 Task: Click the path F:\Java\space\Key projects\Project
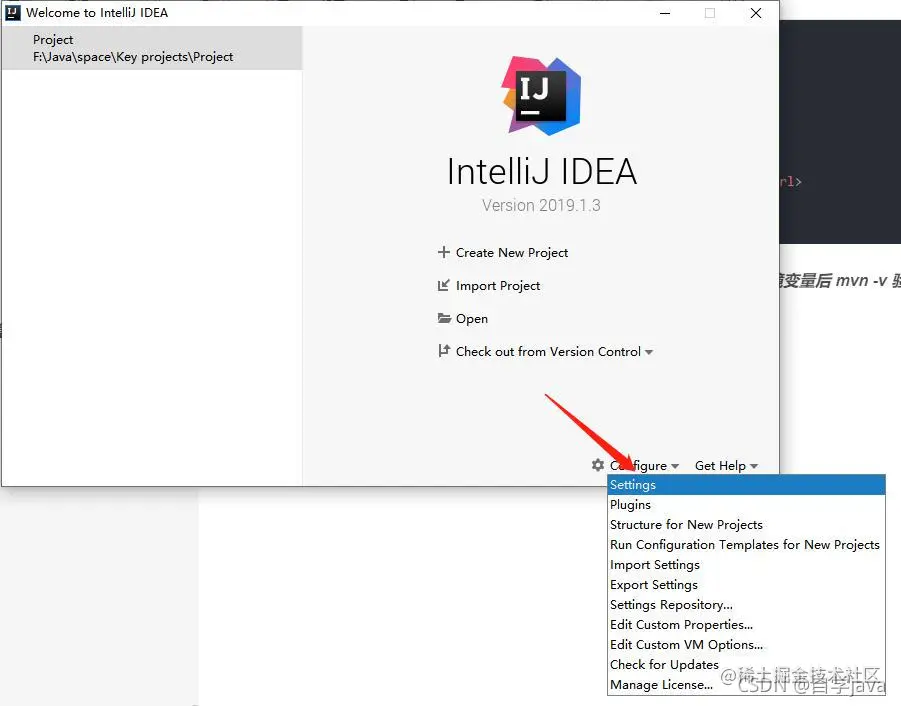pyautogui.click(x=133, y=57)
